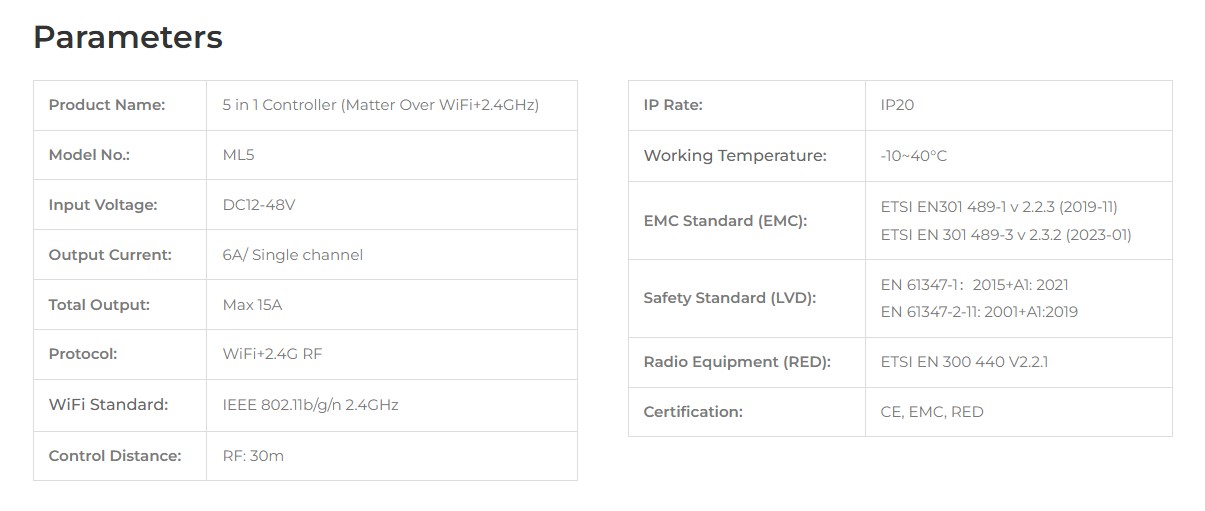Select the Product Name label cell

coord(107,105)
